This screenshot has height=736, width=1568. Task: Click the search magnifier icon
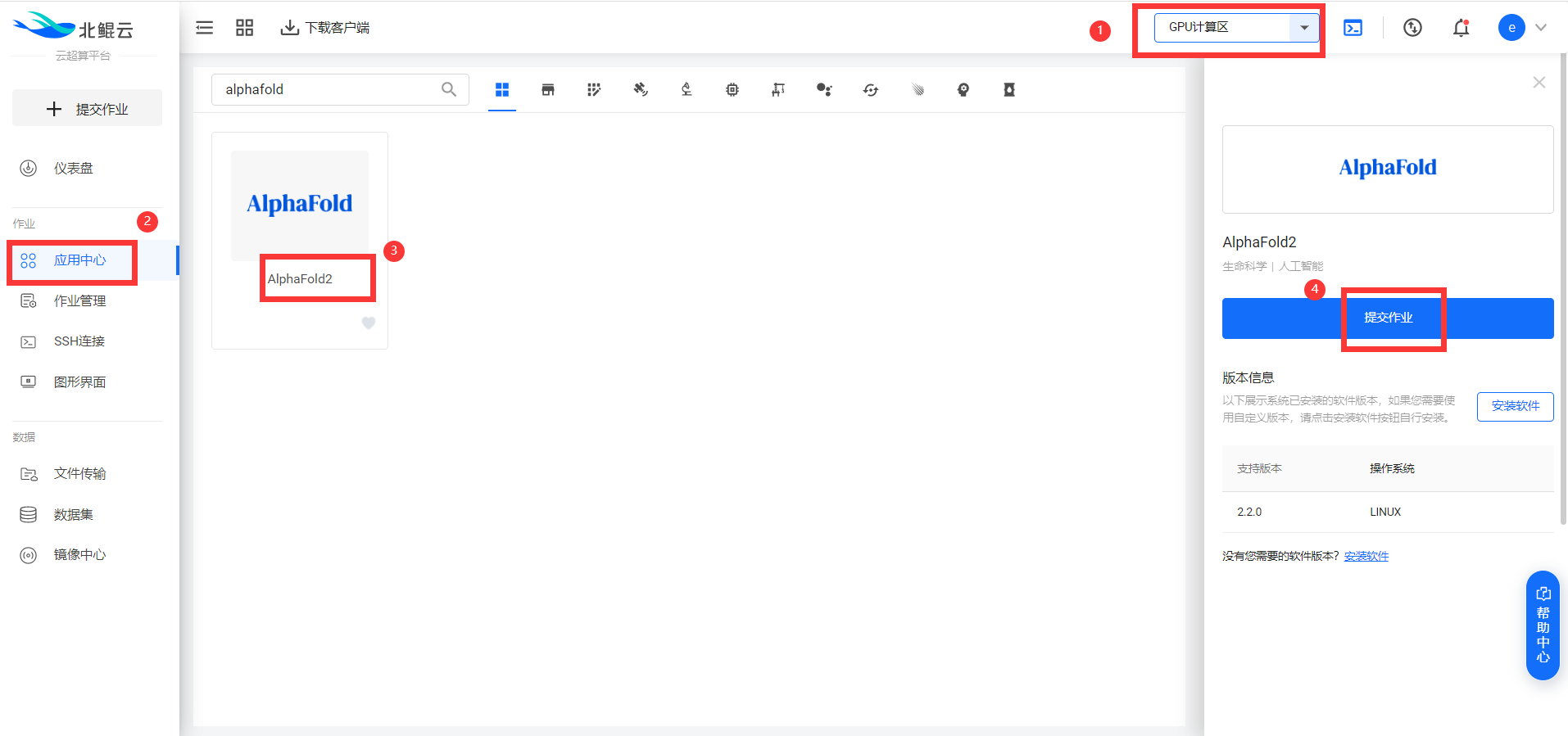(x=449, y=89)
